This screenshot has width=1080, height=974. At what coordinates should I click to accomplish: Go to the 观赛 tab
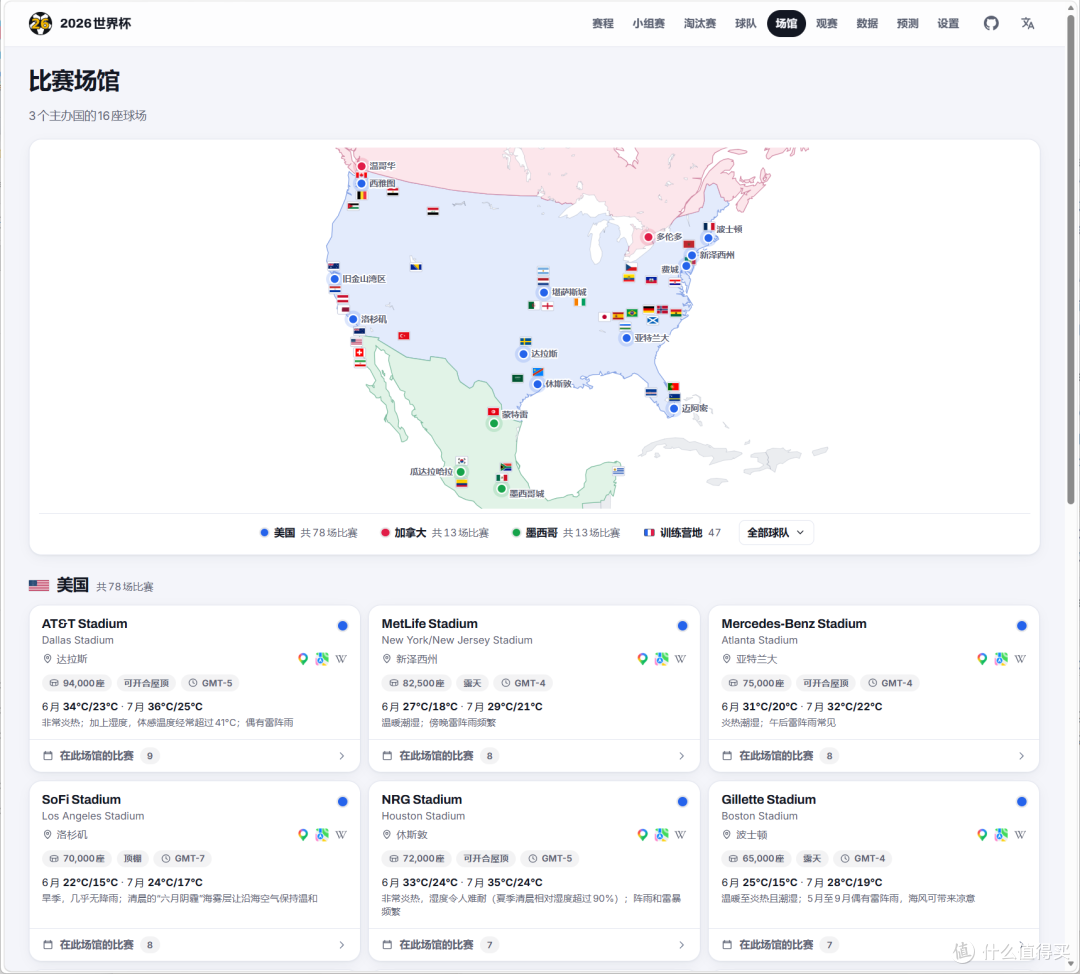(827, 23)
